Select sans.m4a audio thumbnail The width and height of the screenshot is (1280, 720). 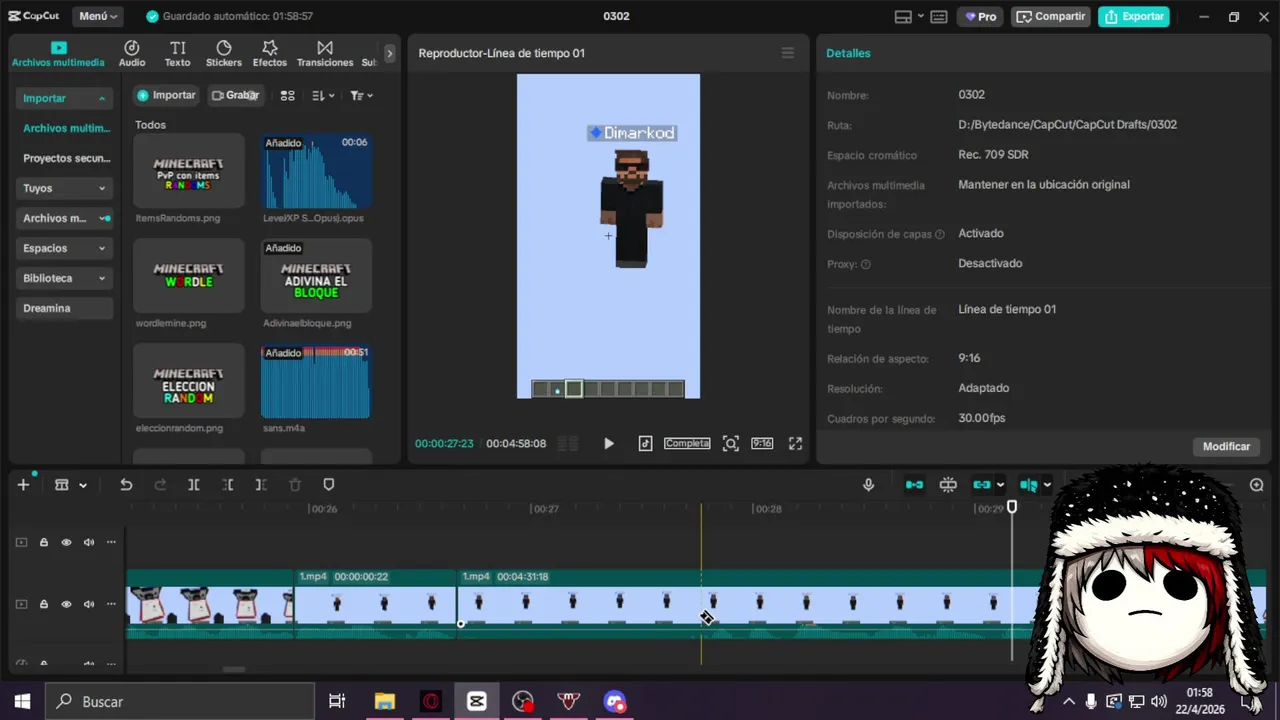[x=316, y=381]
